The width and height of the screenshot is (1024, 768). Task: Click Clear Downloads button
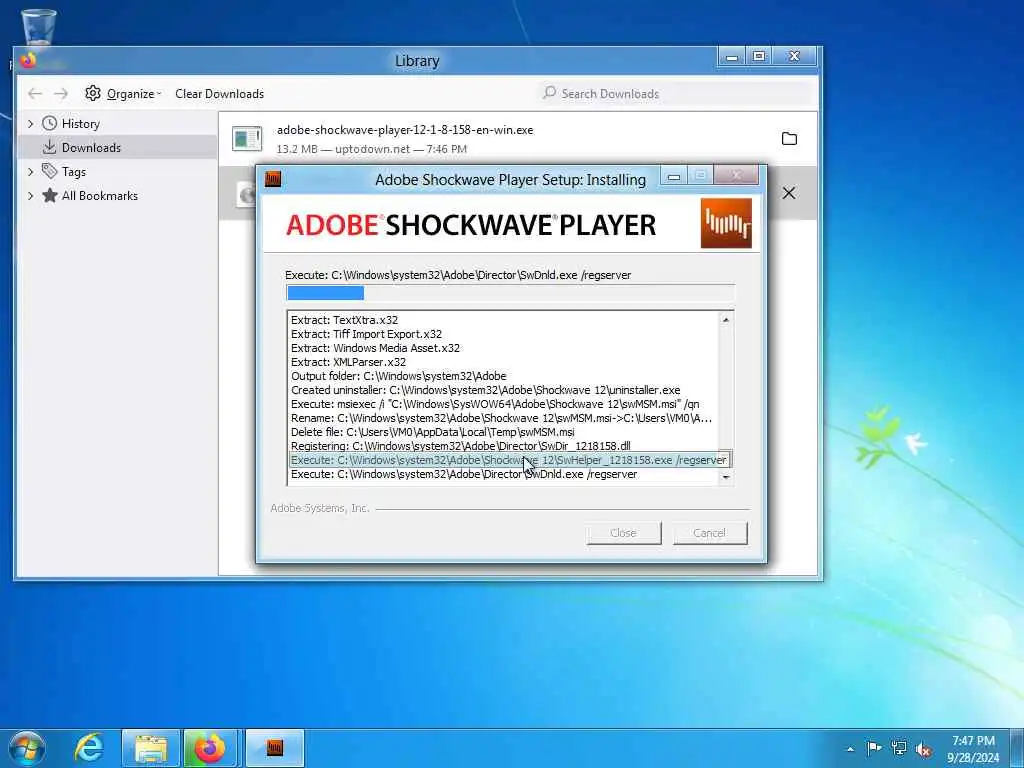(x=219, y=93)
